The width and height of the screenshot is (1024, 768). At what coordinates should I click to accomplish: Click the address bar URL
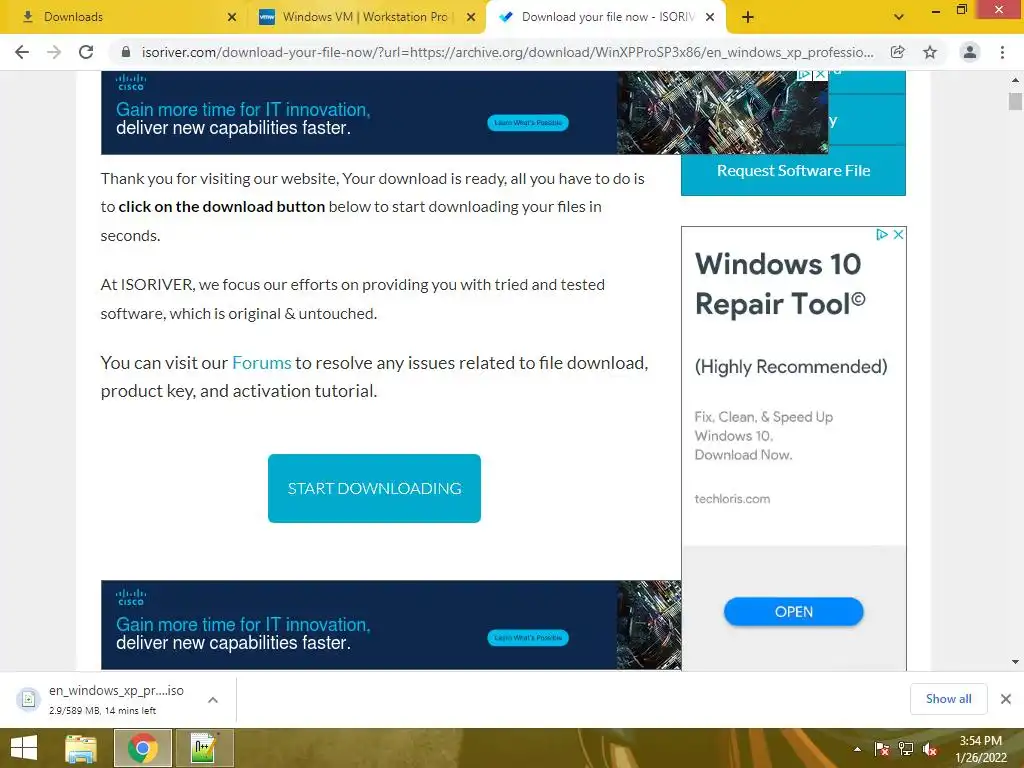pyautogui.click(x=507, y=52)
